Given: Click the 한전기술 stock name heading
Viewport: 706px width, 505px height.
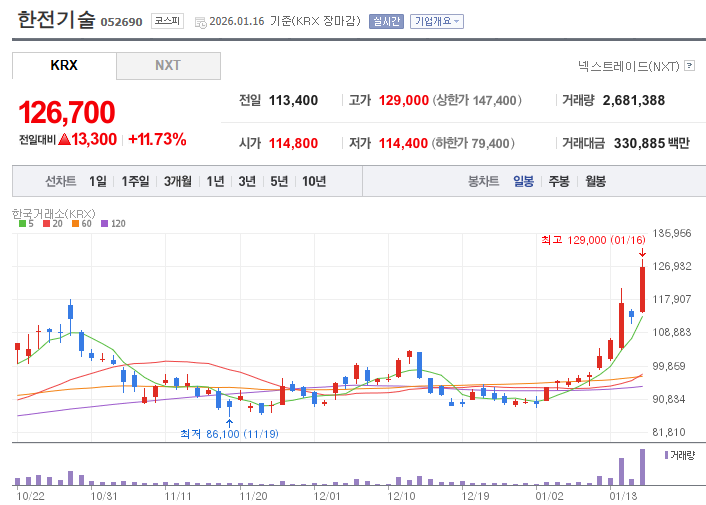Looking at the screenshot, I should (x=56, y=20).
